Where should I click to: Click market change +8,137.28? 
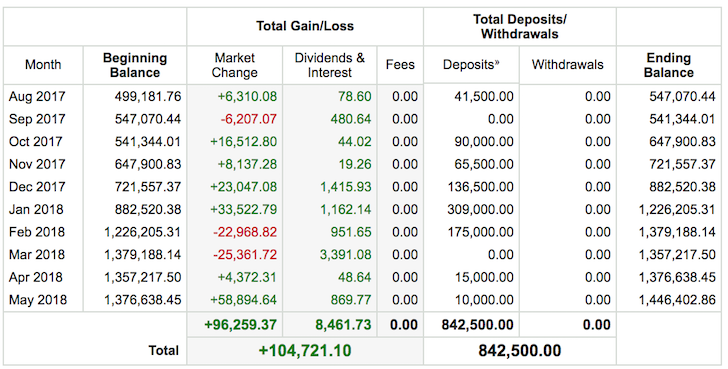(x=247, y=164)
